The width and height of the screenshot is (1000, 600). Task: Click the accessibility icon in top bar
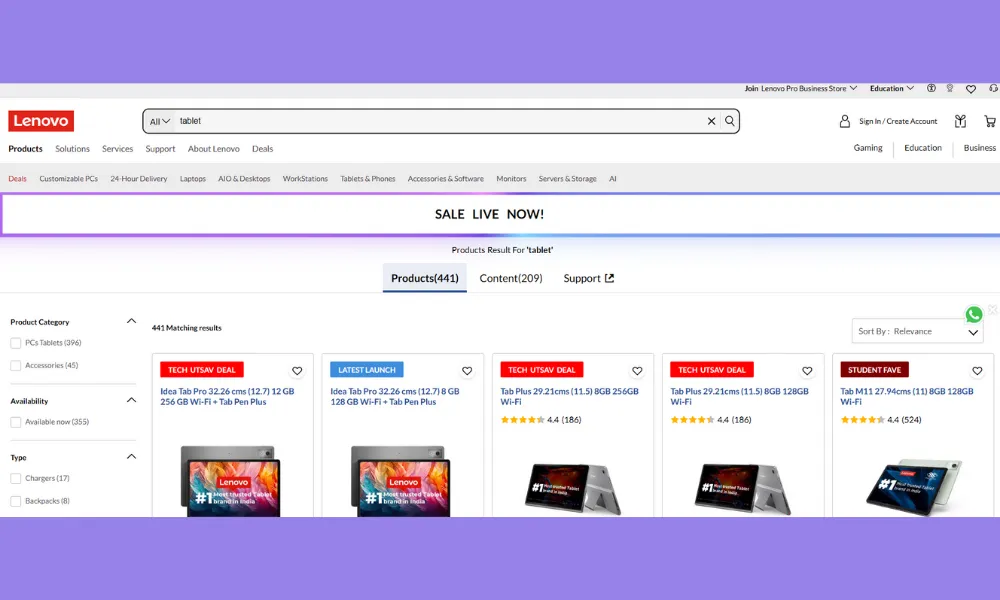[x=931, y=88]
